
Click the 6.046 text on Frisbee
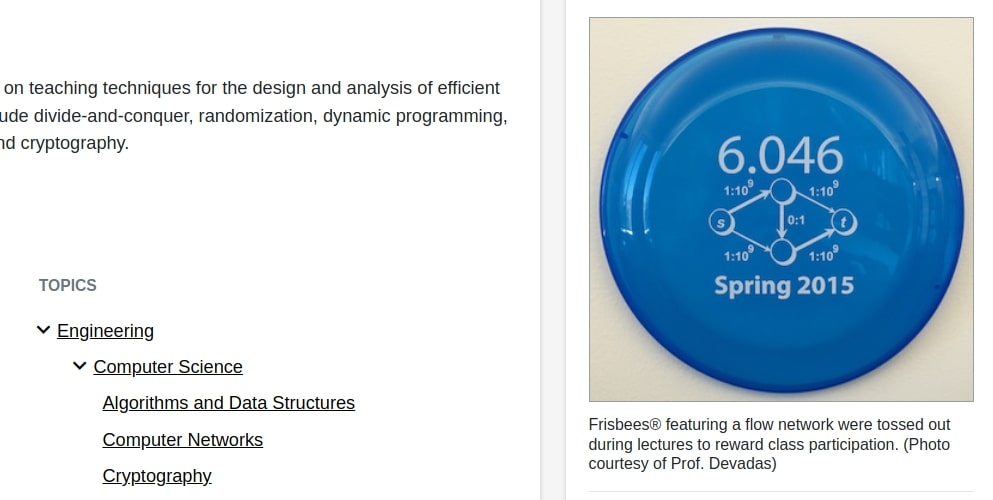[780, 155]
